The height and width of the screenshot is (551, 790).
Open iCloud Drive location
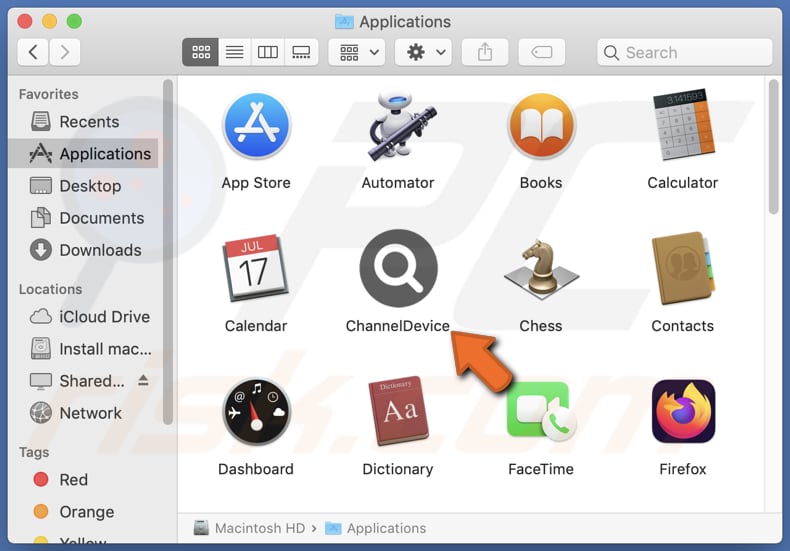[83, 317]
